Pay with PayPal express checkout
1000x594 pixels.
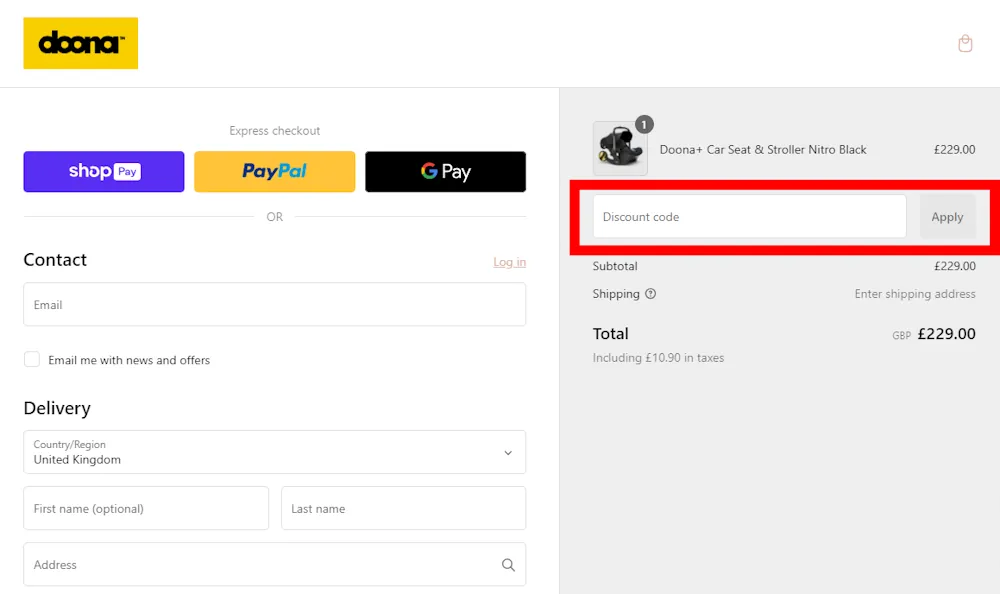(x=275, y=172)
